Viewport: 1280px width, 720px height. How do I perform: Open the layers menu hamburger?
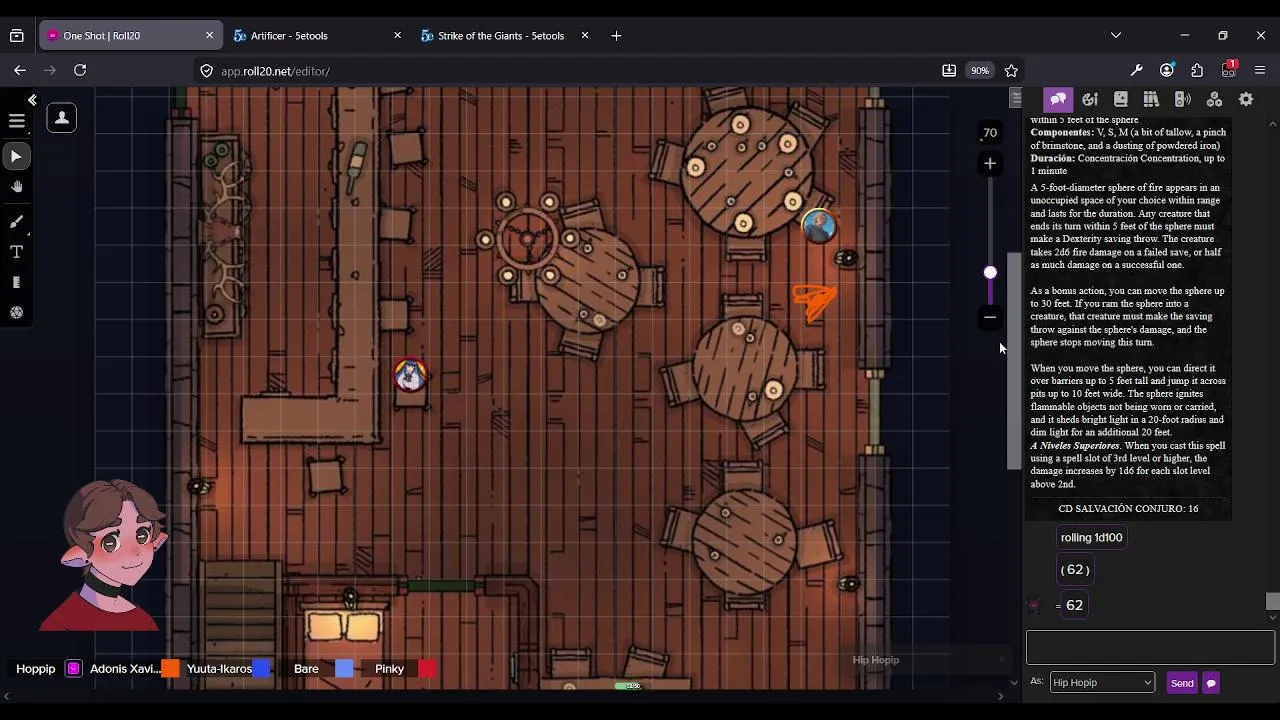(x=17, y=121)
